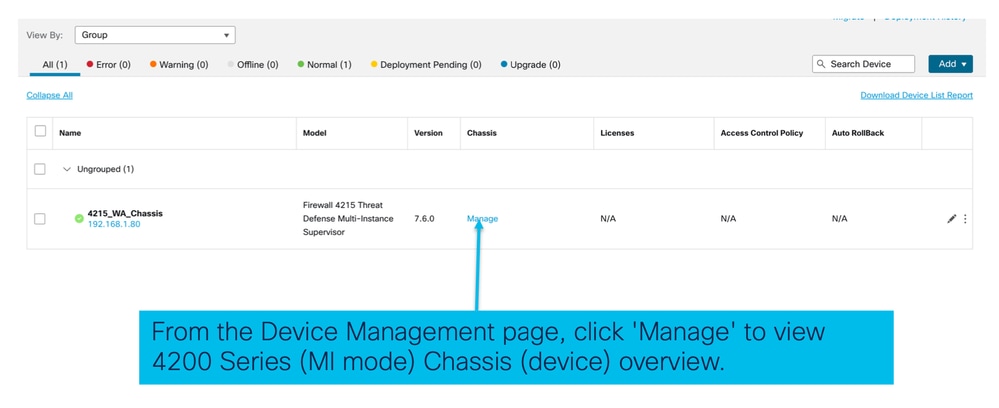Open the View By Group dropdown
The height and width of the screenshot is (408, 999).
(x=155, y=35)
